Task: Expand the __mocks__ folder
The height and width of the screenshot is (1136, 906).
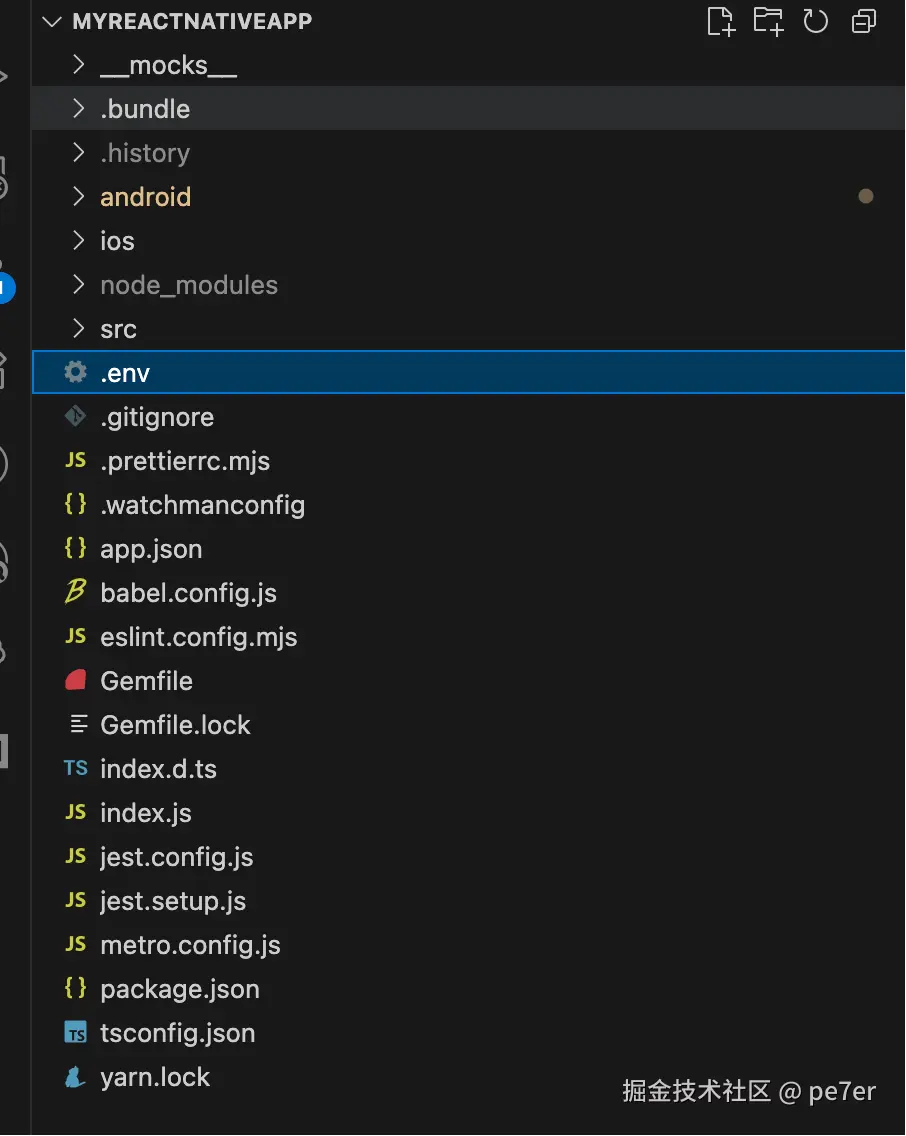Action: tap(79, 65)
